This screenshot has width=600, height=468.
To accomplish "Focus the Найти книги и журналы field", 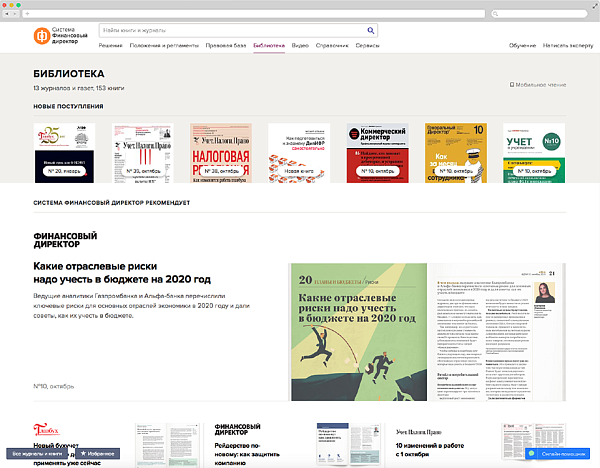I will [238, 30].
